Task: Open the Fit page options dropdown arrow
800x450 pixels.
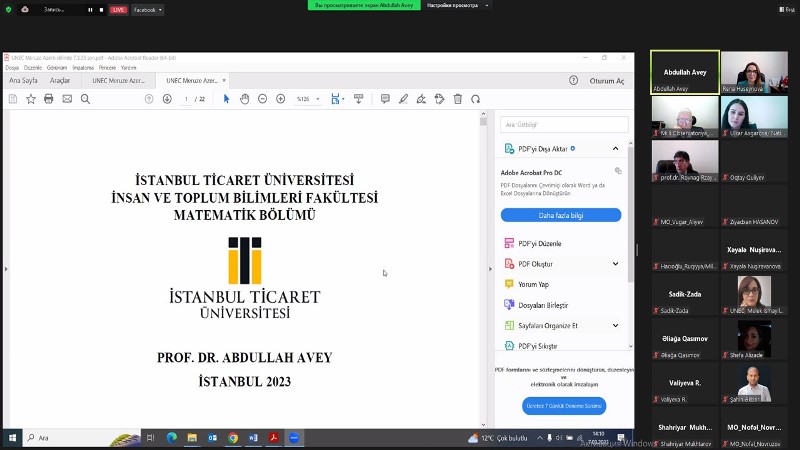Action: [343, 99]
